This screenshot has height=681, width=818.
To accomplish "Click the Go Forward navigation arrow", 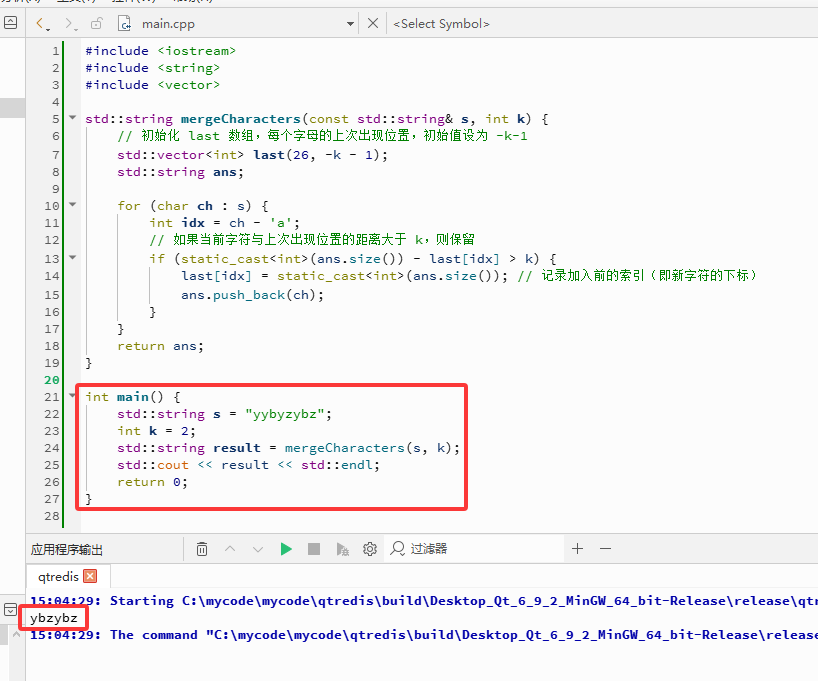I will 70,23.
